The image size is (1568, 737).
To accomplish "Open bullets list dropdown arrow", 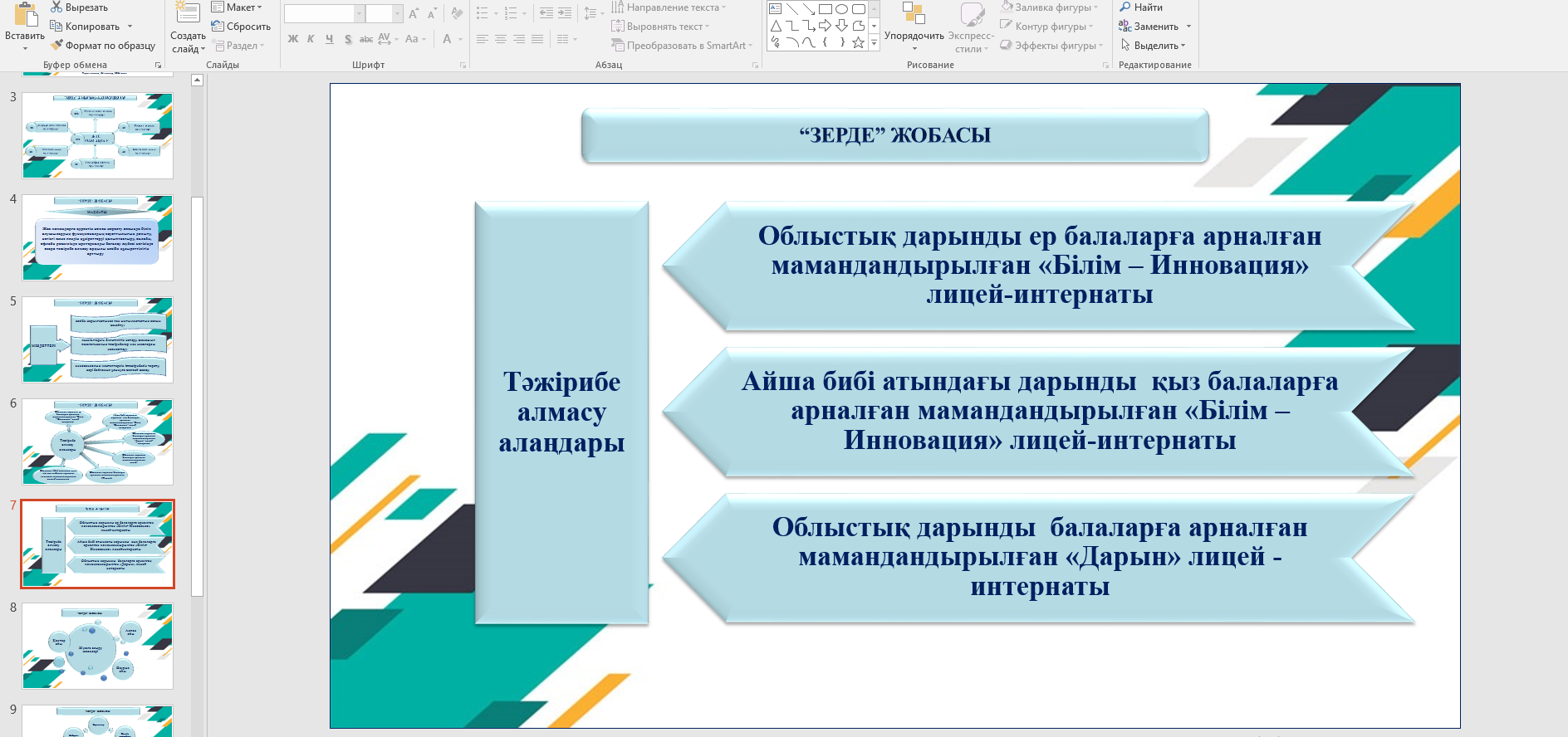I will tap(496, 13).
